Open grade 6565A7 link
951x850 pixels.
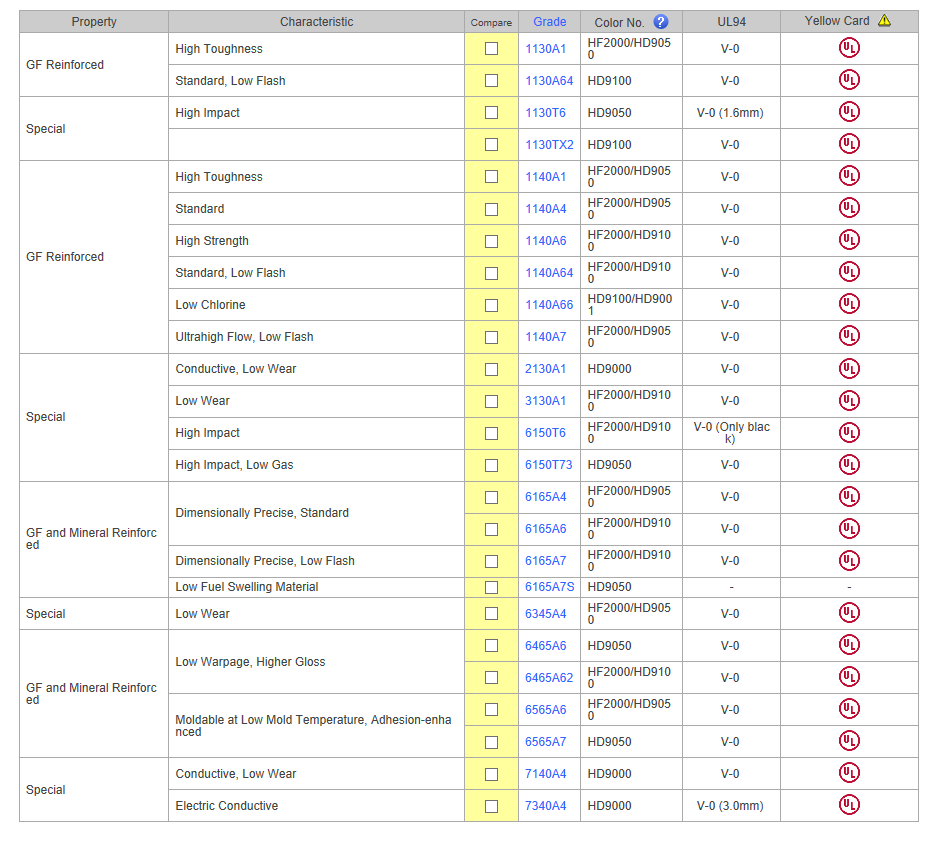pyautogui.click(x=546, y=742)
